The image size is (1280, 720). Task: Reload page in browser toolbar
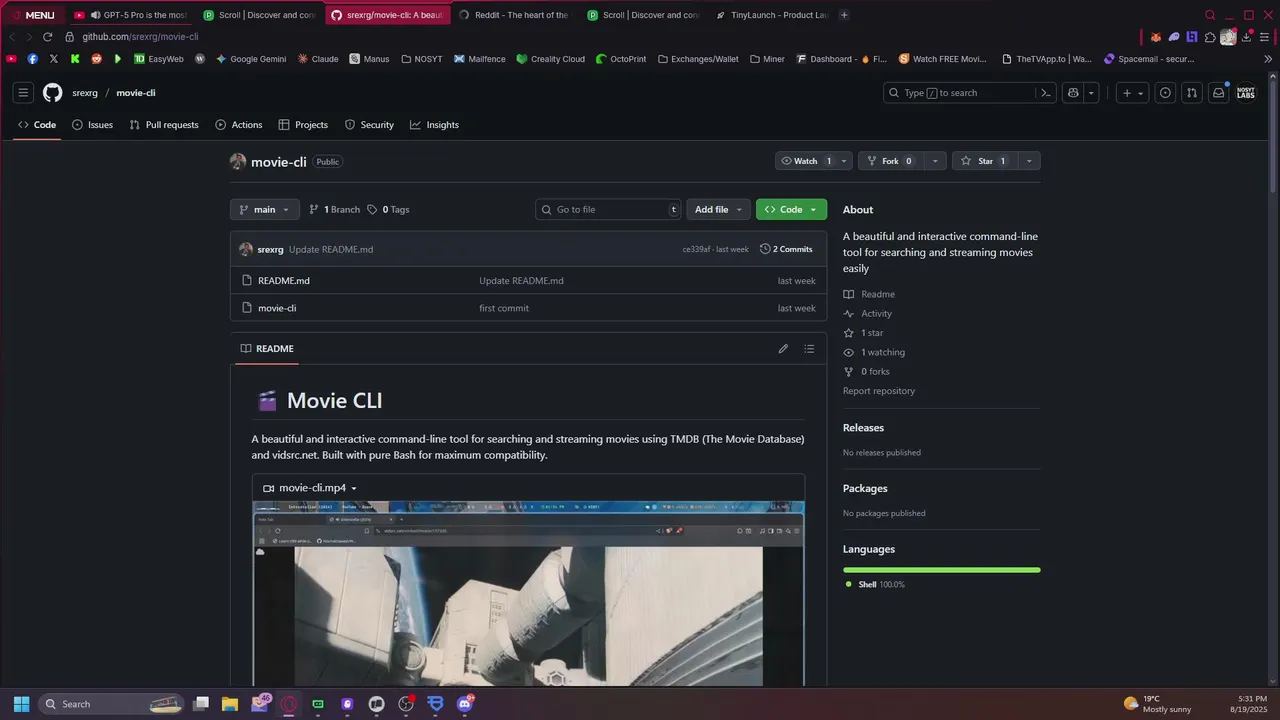click(x=47, y=37)
